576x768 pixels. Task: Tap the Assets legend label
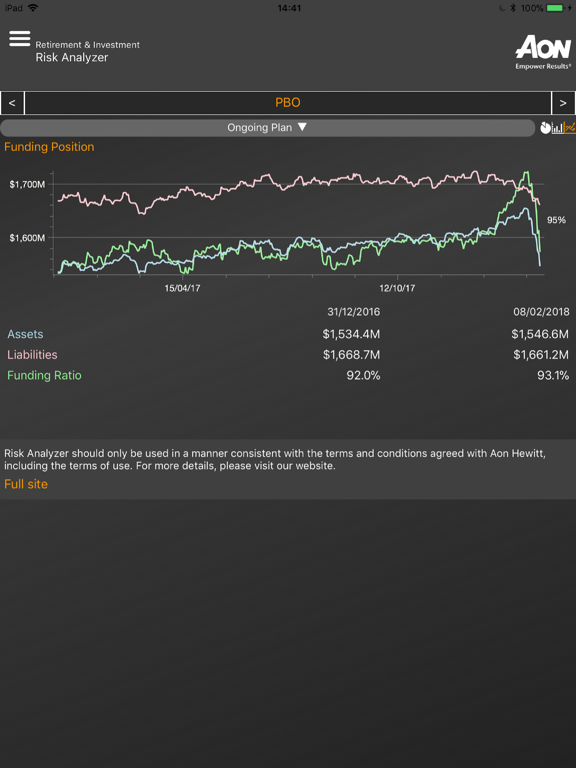[25, 334]
